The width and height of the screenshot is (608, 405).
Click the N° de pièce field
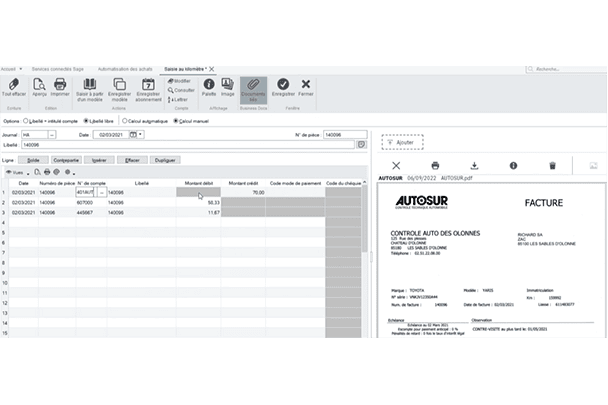pyautogui.click(x=345, y=135)
